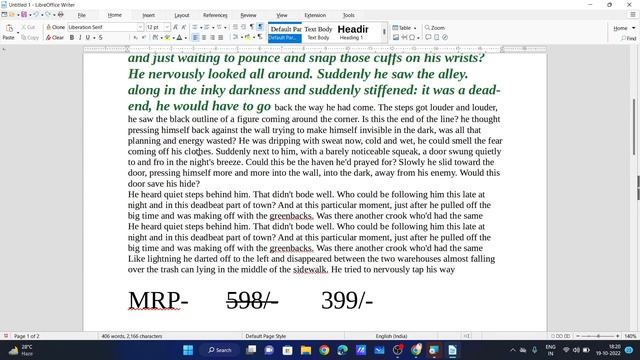This screenshot has width=640, height=360.
Task: Expand the paragraph styles gallery
Action: 384,32
